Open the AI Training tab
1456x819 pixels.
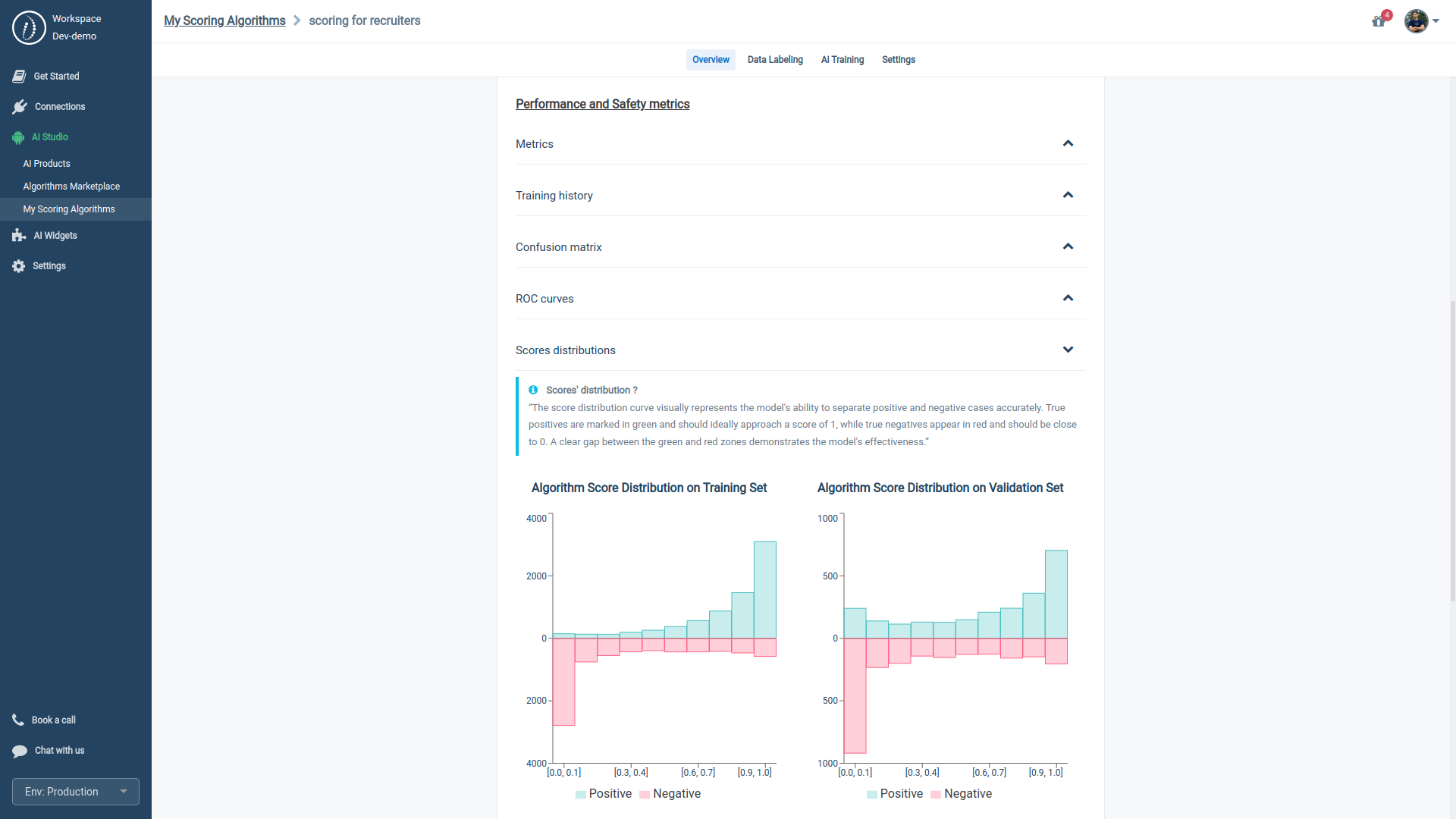842,60
